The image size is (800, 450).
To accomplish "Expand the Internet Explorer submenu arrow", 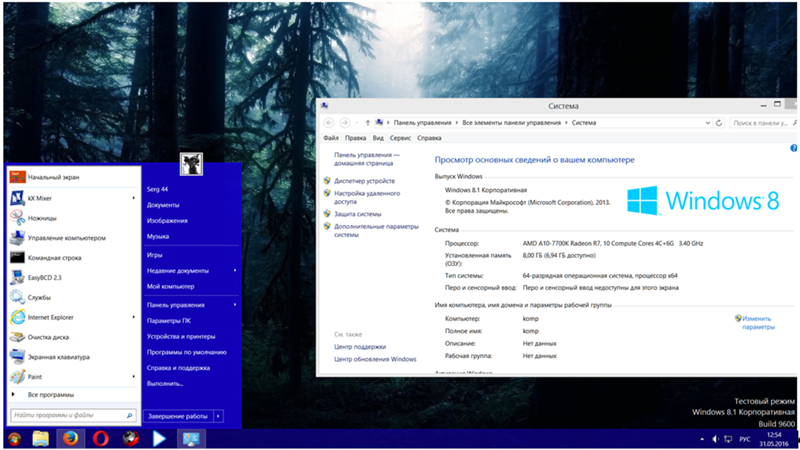I will point(134,317).
